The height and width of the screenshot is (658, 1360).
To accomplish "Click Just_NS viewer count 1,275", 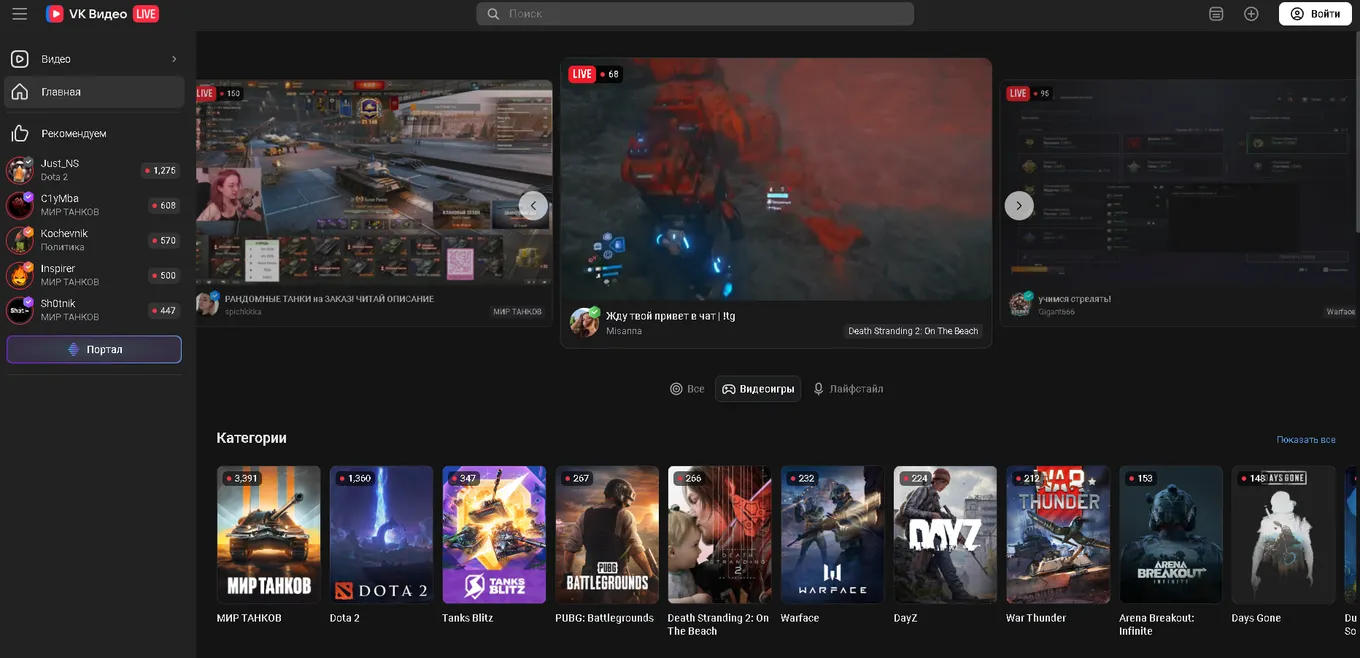I will click(161, 171).
